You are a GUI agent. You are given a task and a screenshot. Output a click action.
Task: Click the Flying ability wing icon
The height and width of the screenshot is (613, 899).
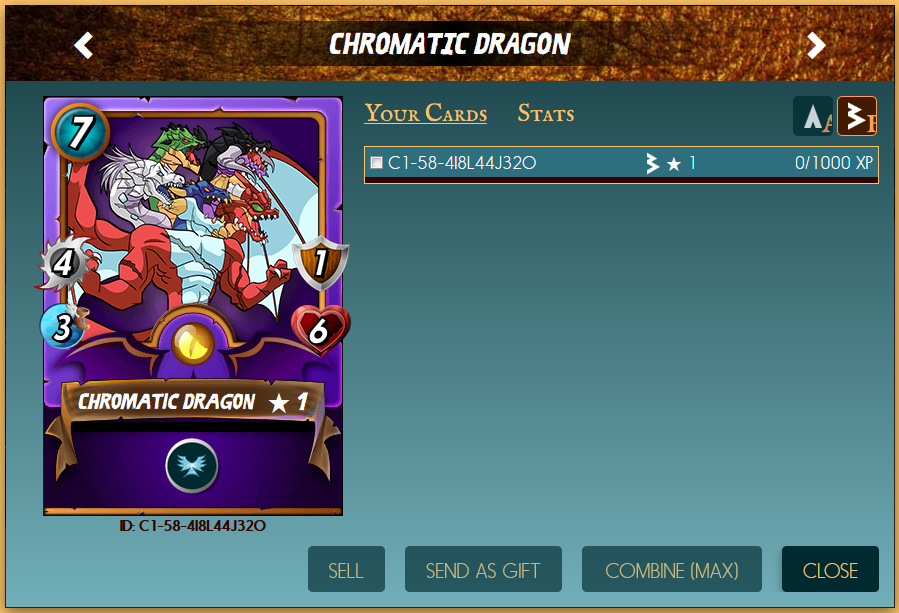click(191, 466)
